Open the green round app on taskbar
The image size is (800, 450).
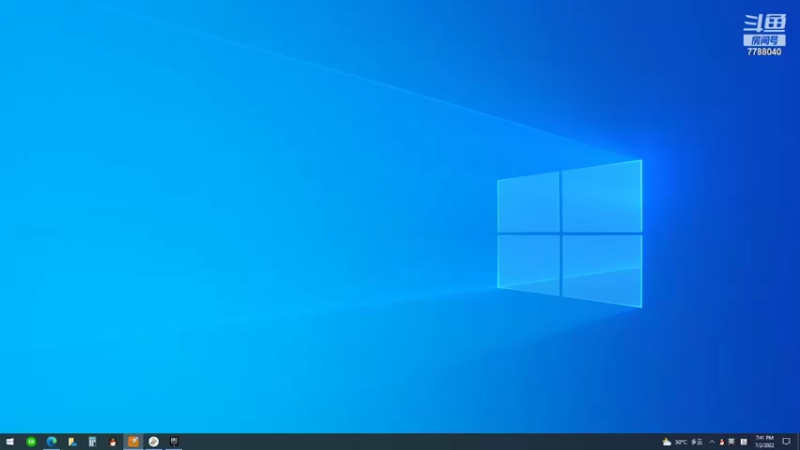31,442
